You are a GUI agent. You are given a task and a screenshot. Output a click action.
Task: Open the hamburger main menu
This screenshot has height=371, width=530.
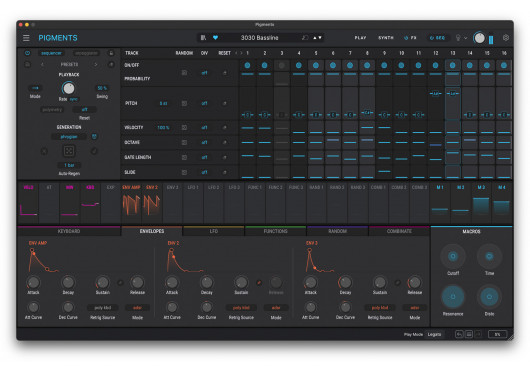[x=26, y=38]
